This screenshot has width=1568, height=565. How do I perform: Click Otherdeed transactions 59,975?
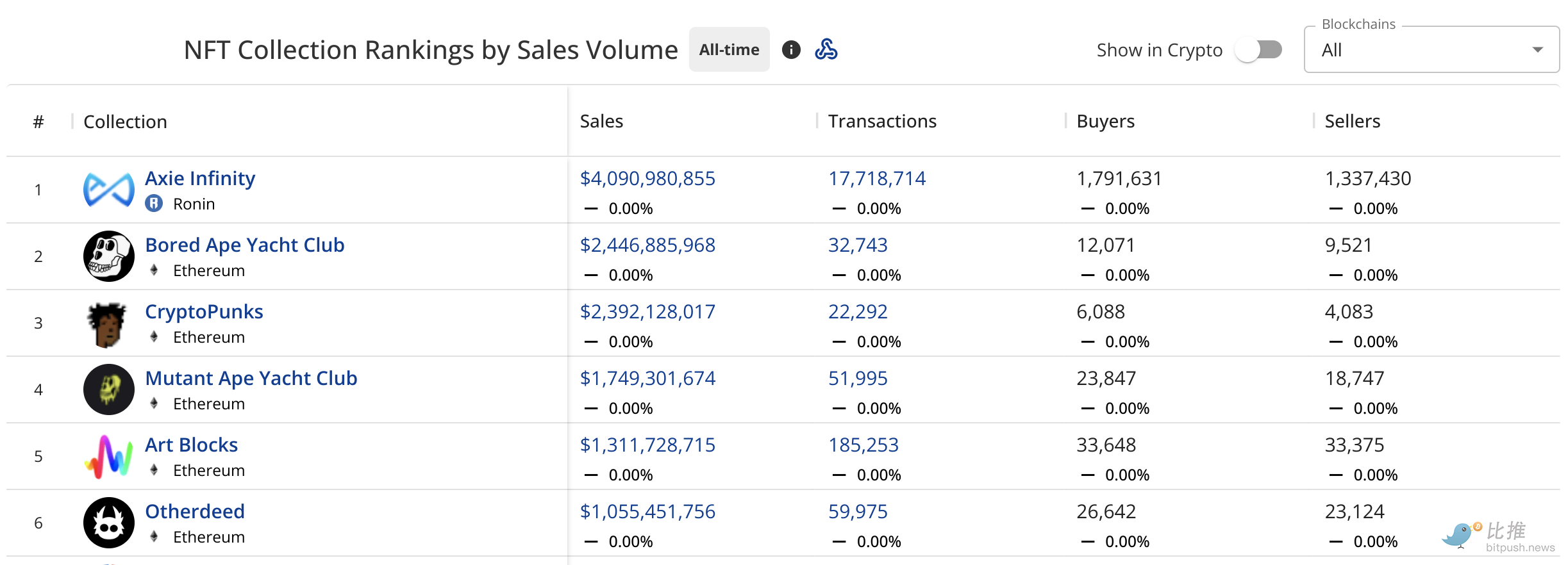[858, 511]
